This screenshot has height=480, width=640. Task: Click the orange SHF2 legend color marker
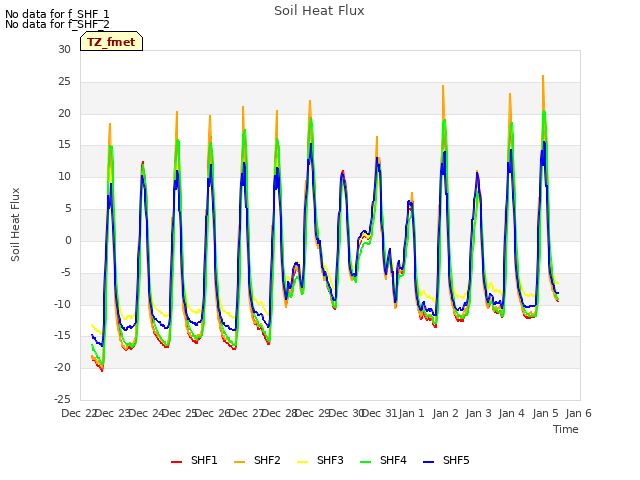point(240,462)
